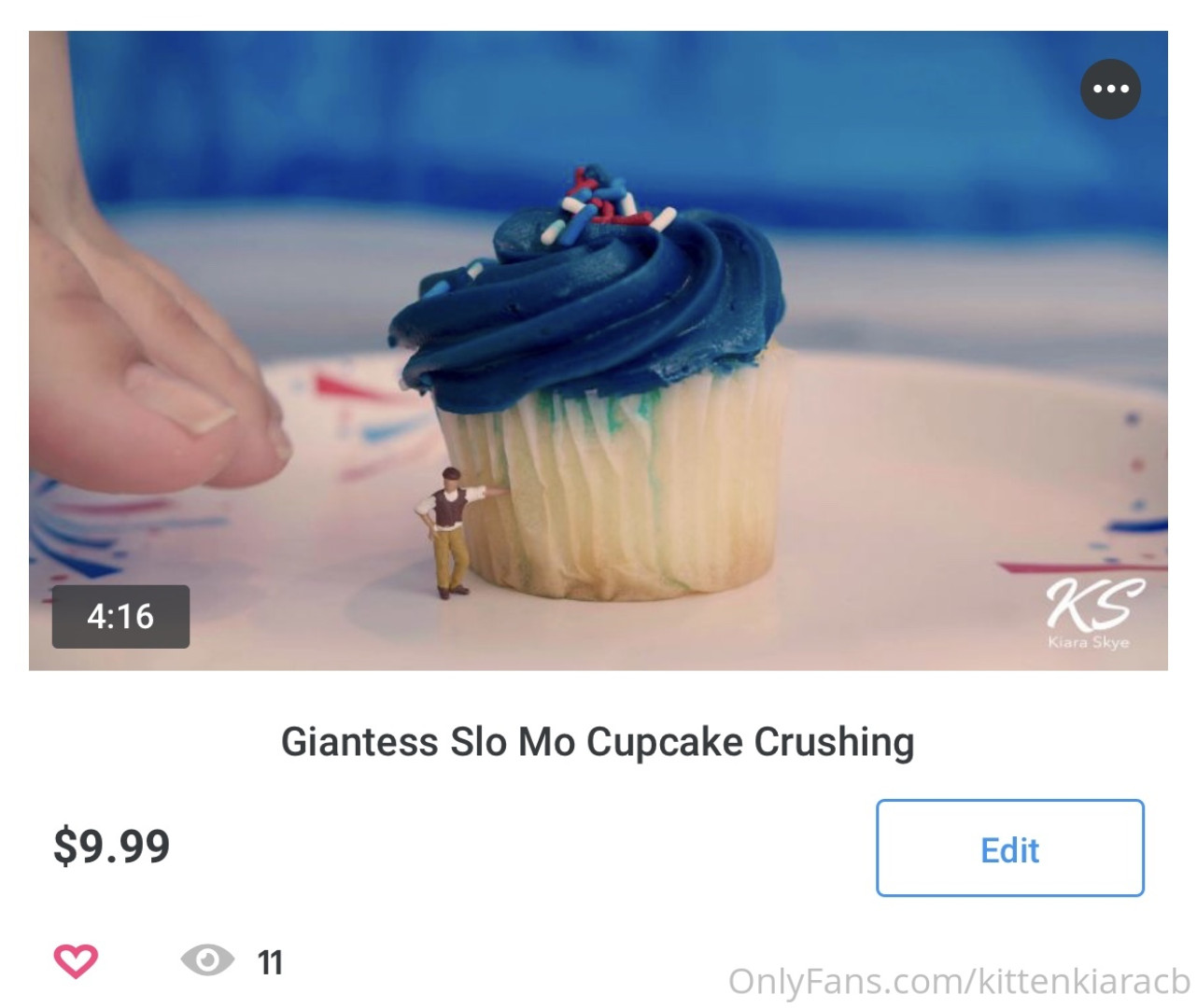The height and width of the screenshot is (1008, 1197).
Task: Click the word Crushing in the title
Action: click(x=835, y=742)
